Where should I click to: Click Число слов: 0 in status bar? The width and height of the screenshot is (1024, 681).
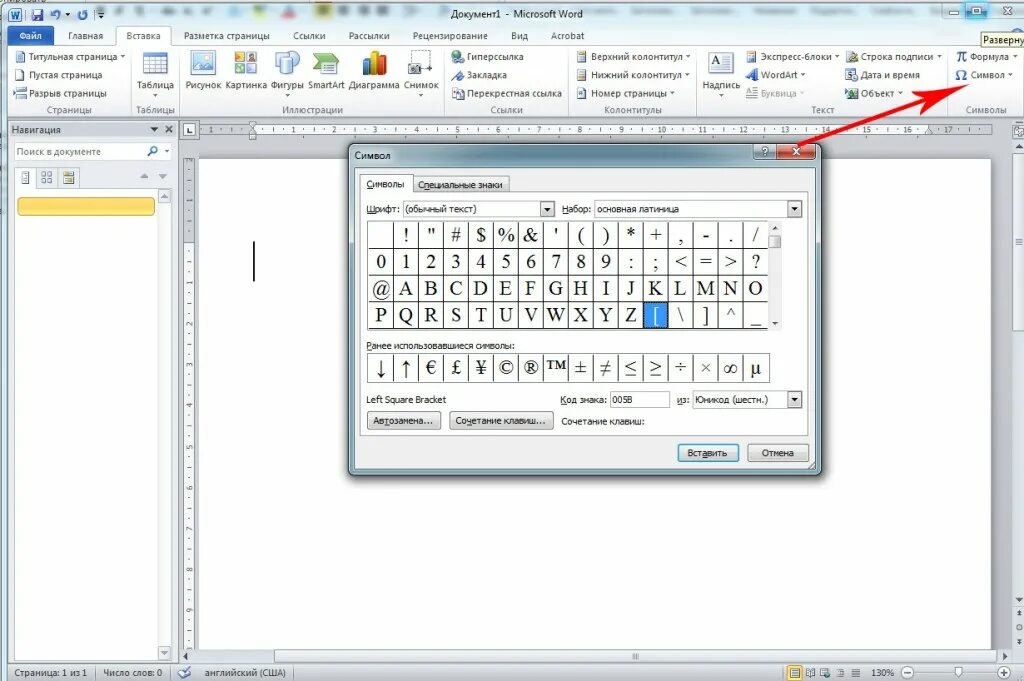pos(133,673)
